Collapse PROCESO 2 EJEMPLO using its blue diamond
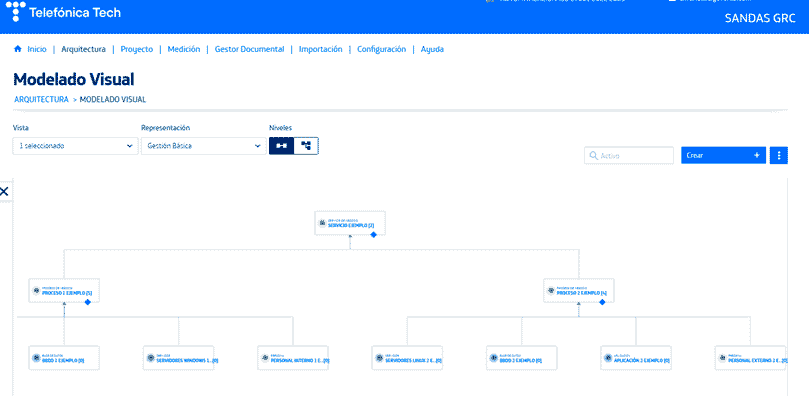Screen dimensions: 809x396 (602, 302)
